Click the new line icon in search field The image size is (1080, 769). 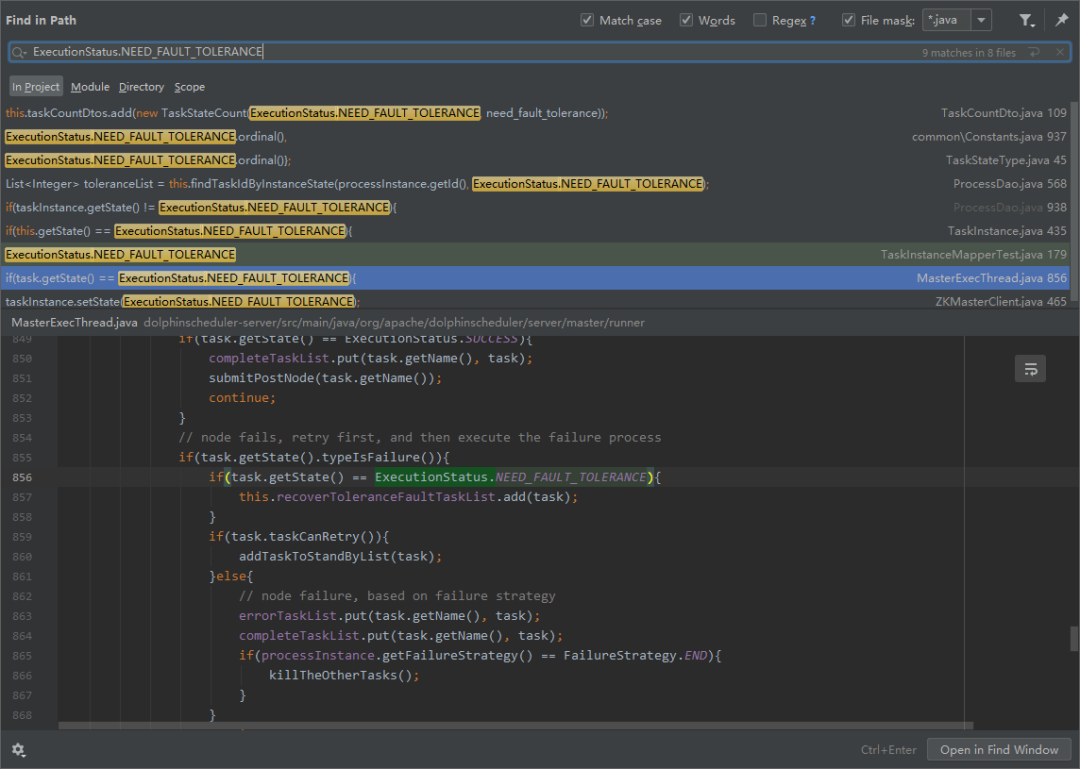pyautogui.click(x=1034, y=52)
